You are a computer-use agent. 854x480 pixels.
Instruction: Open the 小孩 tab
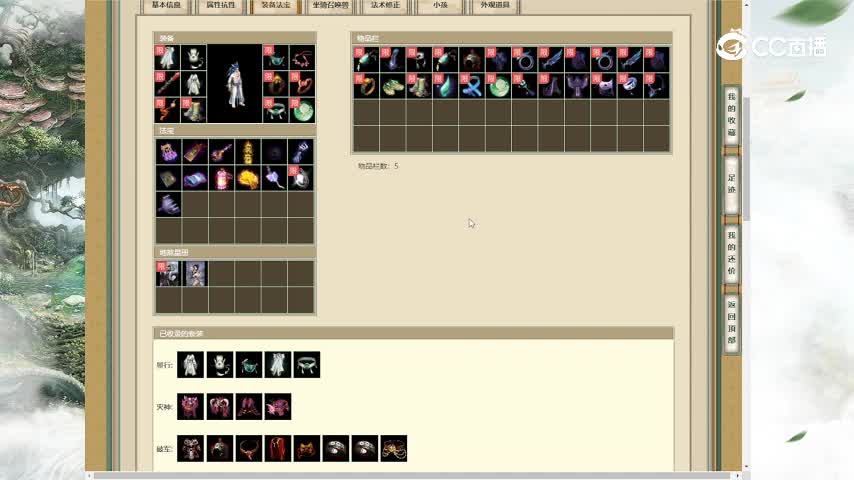(440, 5)
